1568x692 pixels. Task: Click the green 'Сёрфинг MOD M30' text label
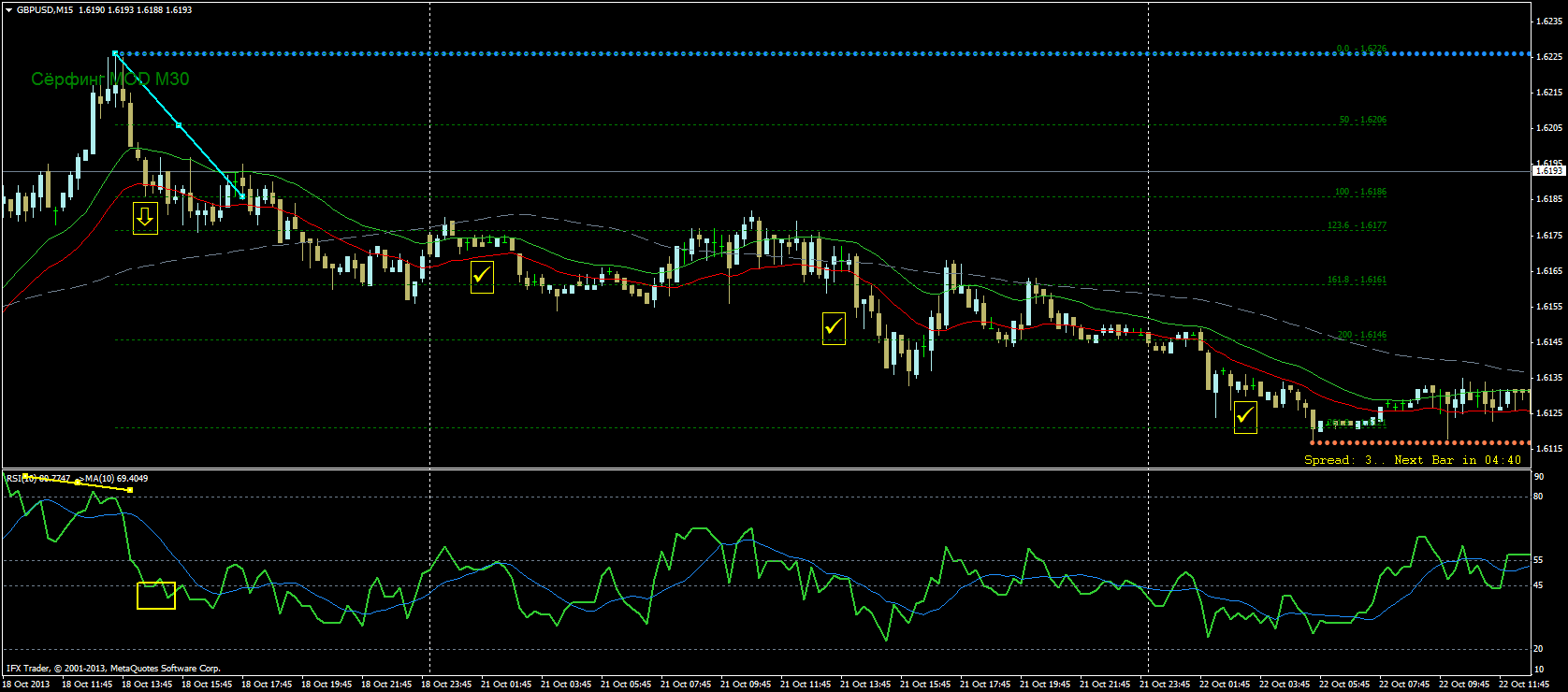point(110,79)
